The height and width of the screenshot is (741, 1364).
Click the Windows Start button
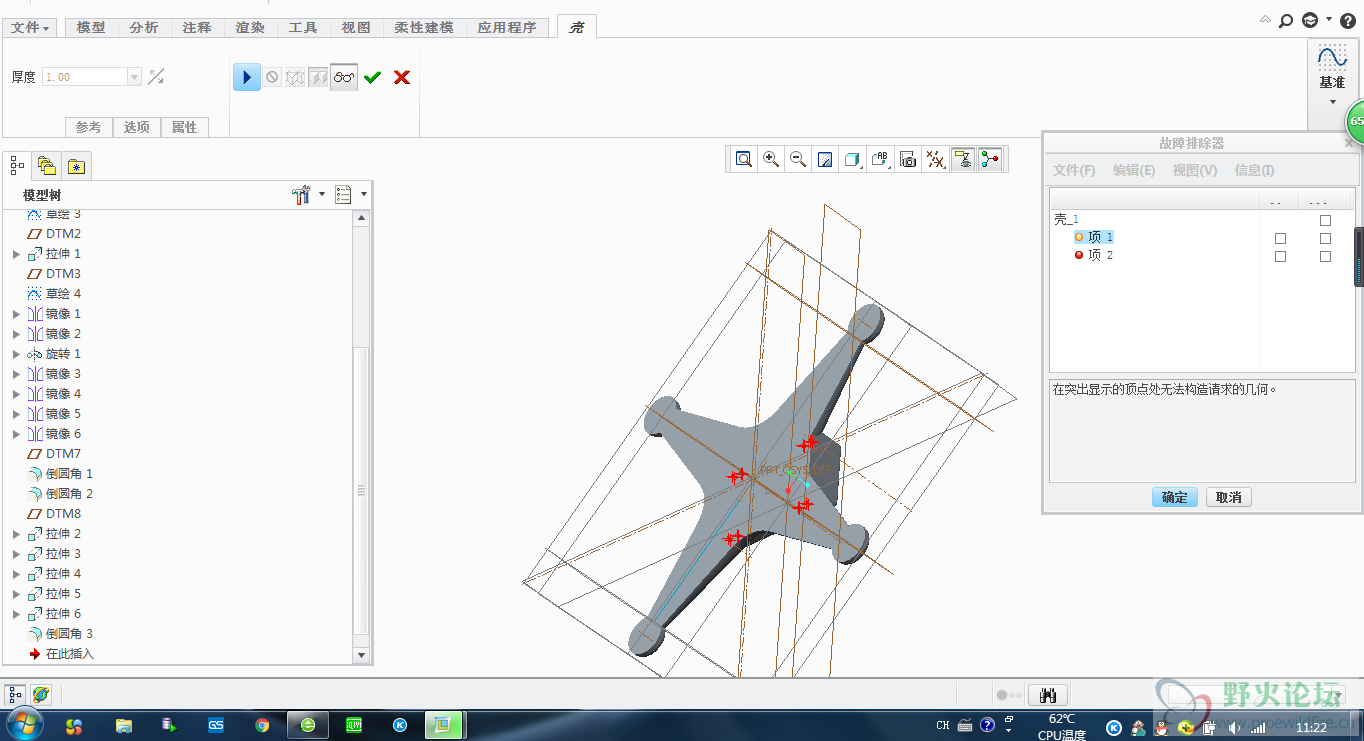23,725
